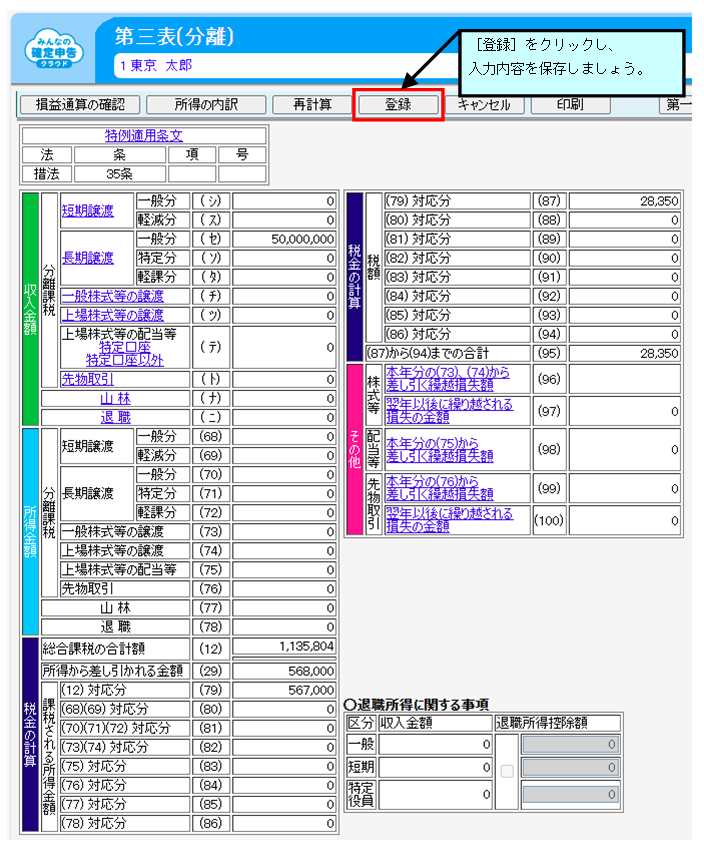Image resolution: width=704 pixels, height=851 pixels.
Task: Click the (86) (78)対応分 field
Action: (x=284, y=823)
